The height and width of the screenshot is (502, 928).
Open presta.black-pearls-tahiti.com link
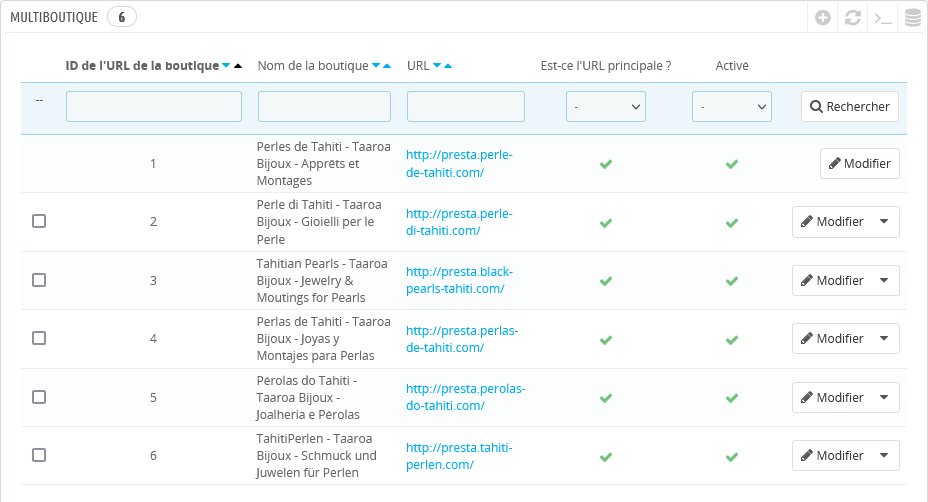point(459,280)
